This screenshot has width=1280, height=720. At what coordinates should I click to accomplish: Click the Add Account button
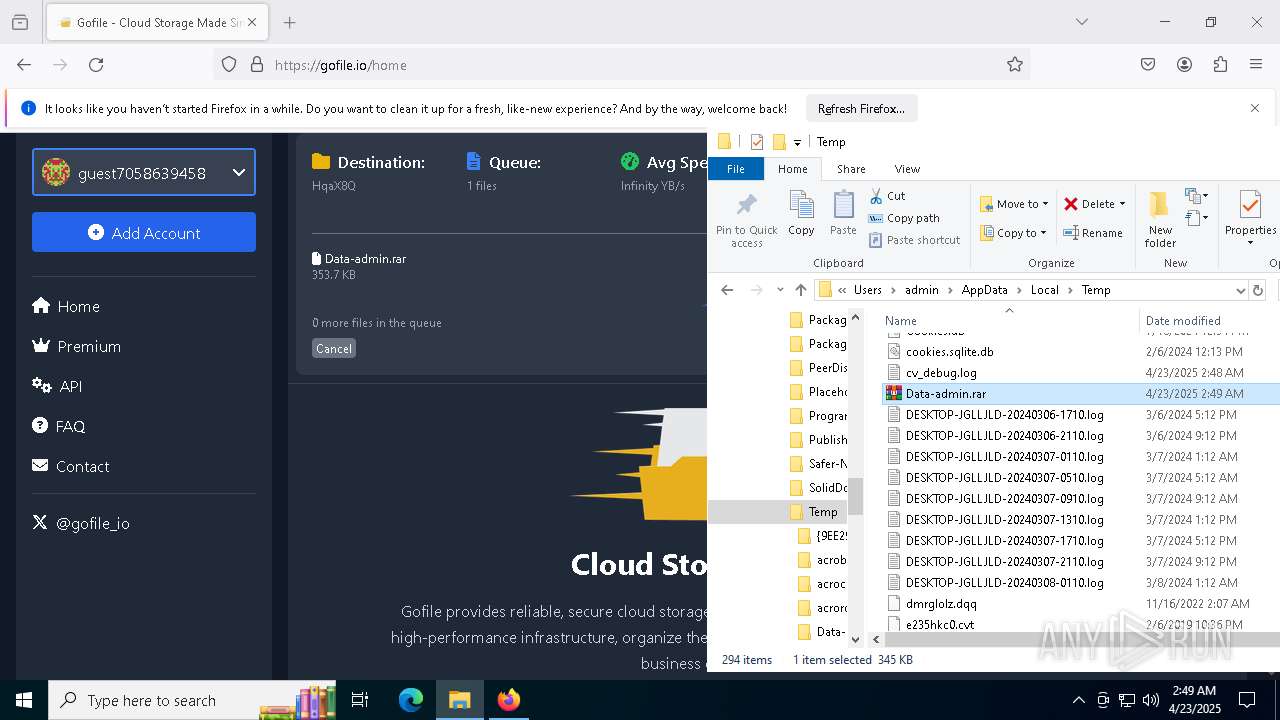click(x=144, y=232)
